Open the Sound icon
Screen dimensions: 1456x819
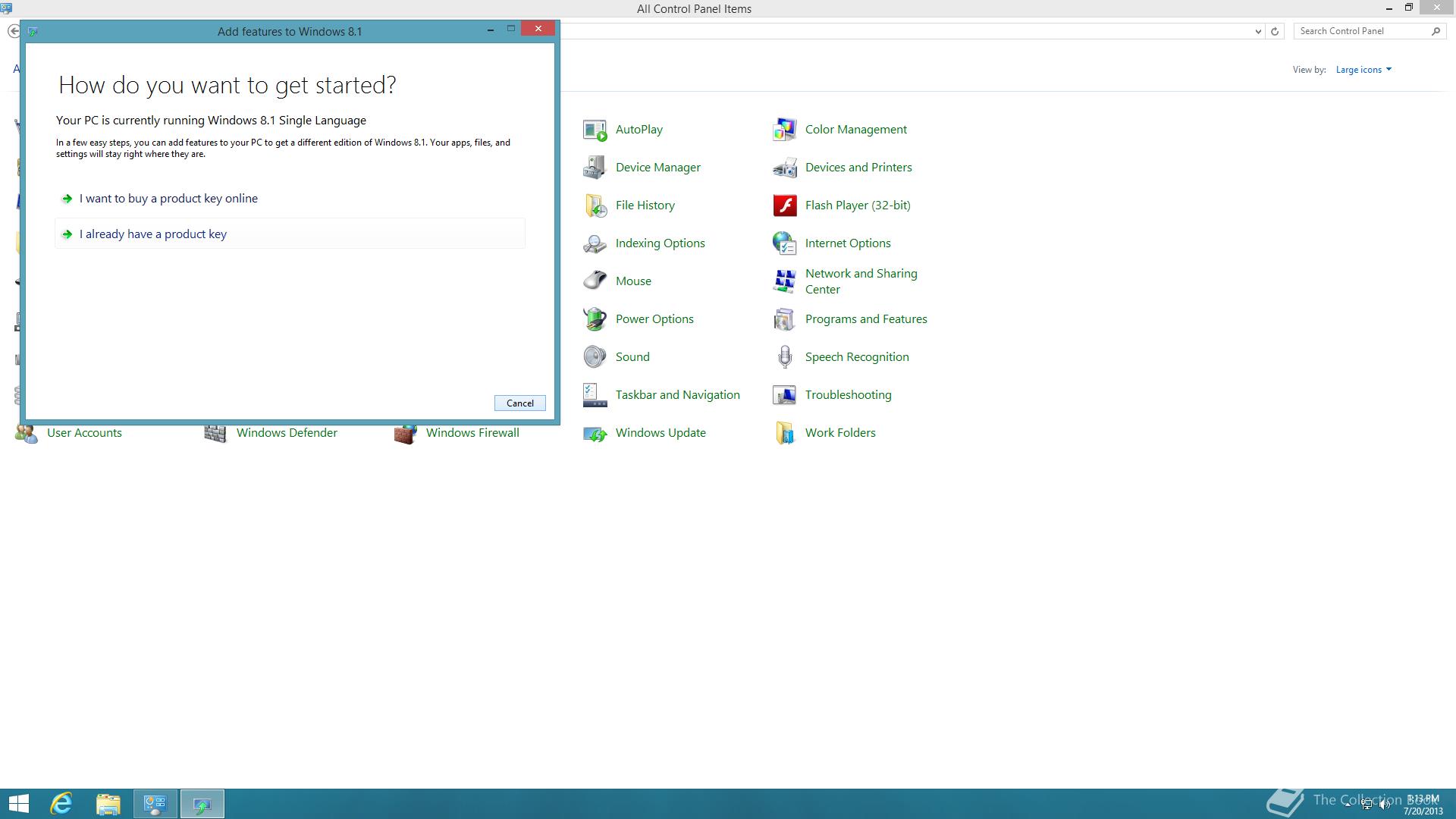coord(595,357)
